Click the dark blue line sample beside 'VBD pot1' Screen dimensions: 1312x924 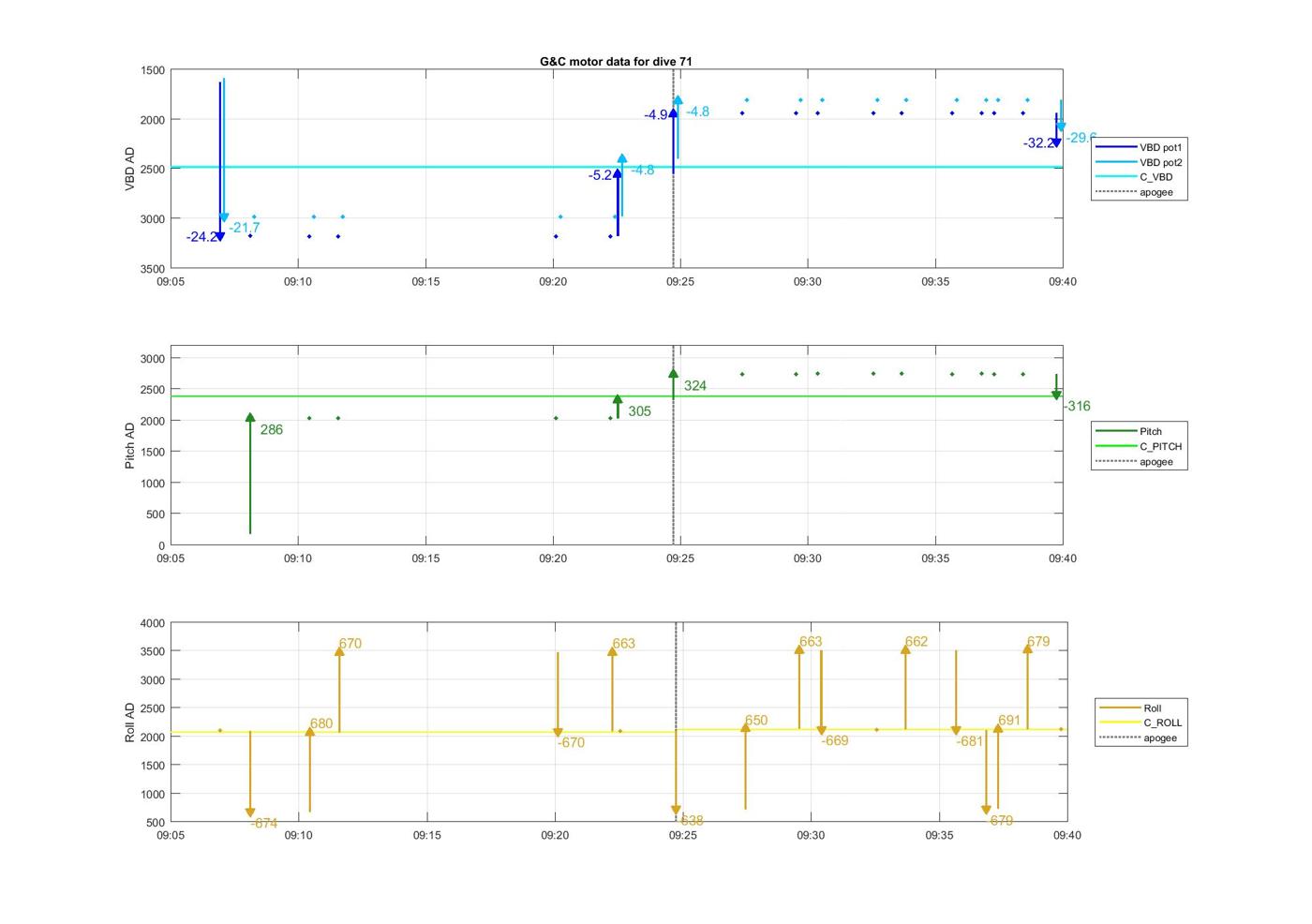tap(1115, 147)
